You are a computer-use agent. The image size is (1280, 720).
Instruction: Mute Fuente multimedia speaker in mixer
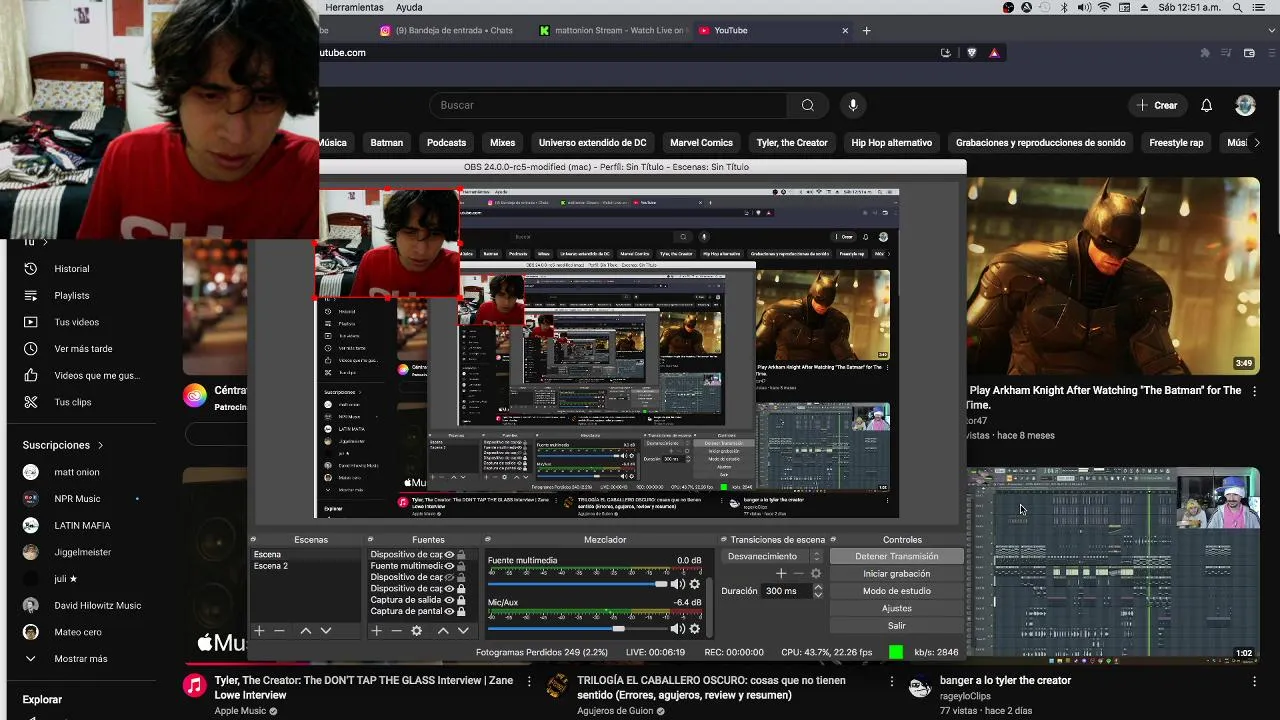pyautogui.click(x=677, y=584)
